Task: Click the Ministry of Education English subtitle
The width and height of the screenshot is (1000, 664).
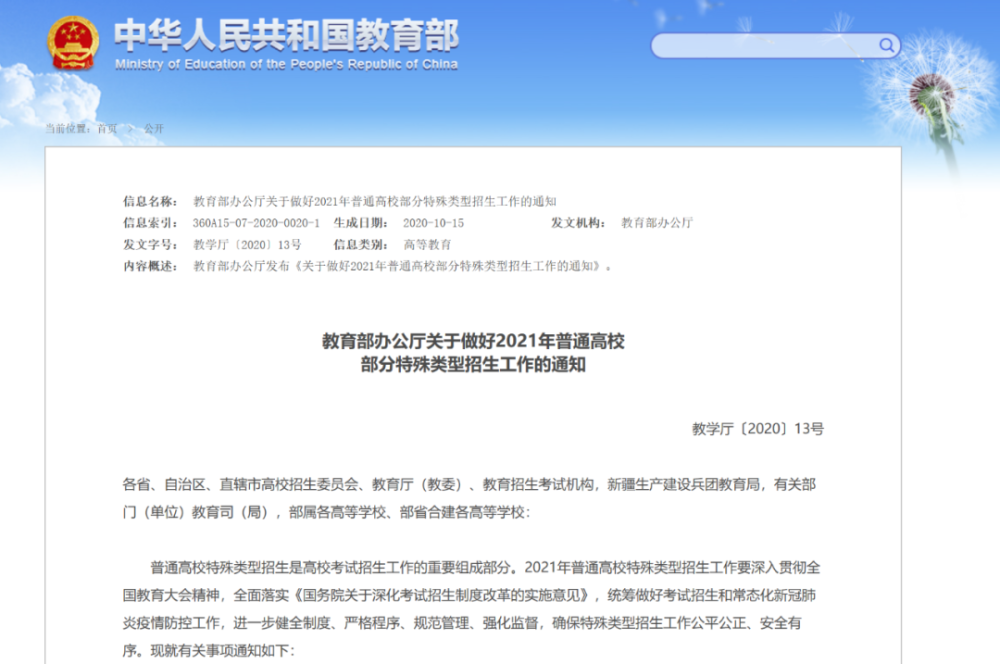Action: 286,64
